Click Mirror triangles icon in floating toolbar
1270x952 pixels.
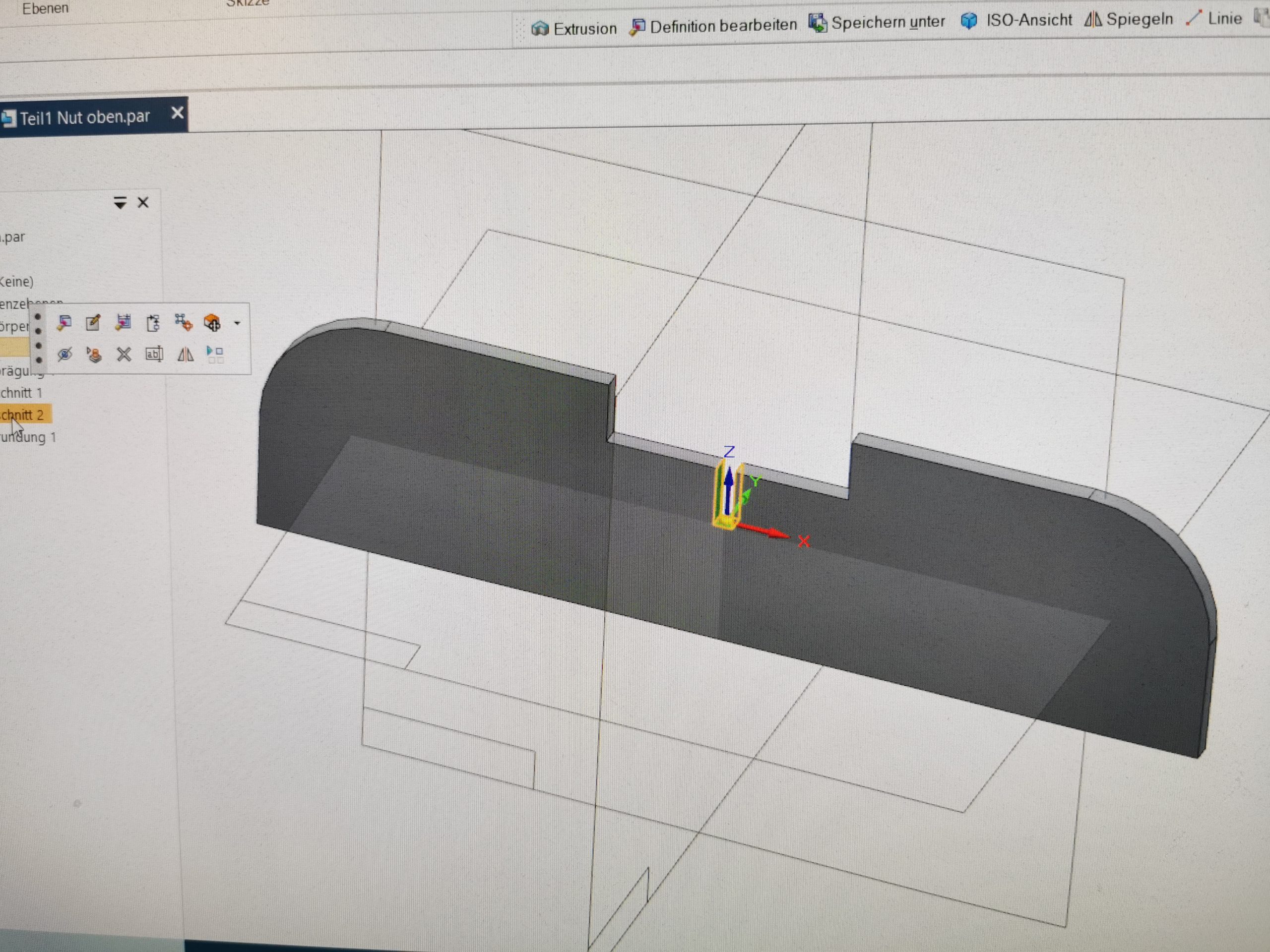(185, 355)
